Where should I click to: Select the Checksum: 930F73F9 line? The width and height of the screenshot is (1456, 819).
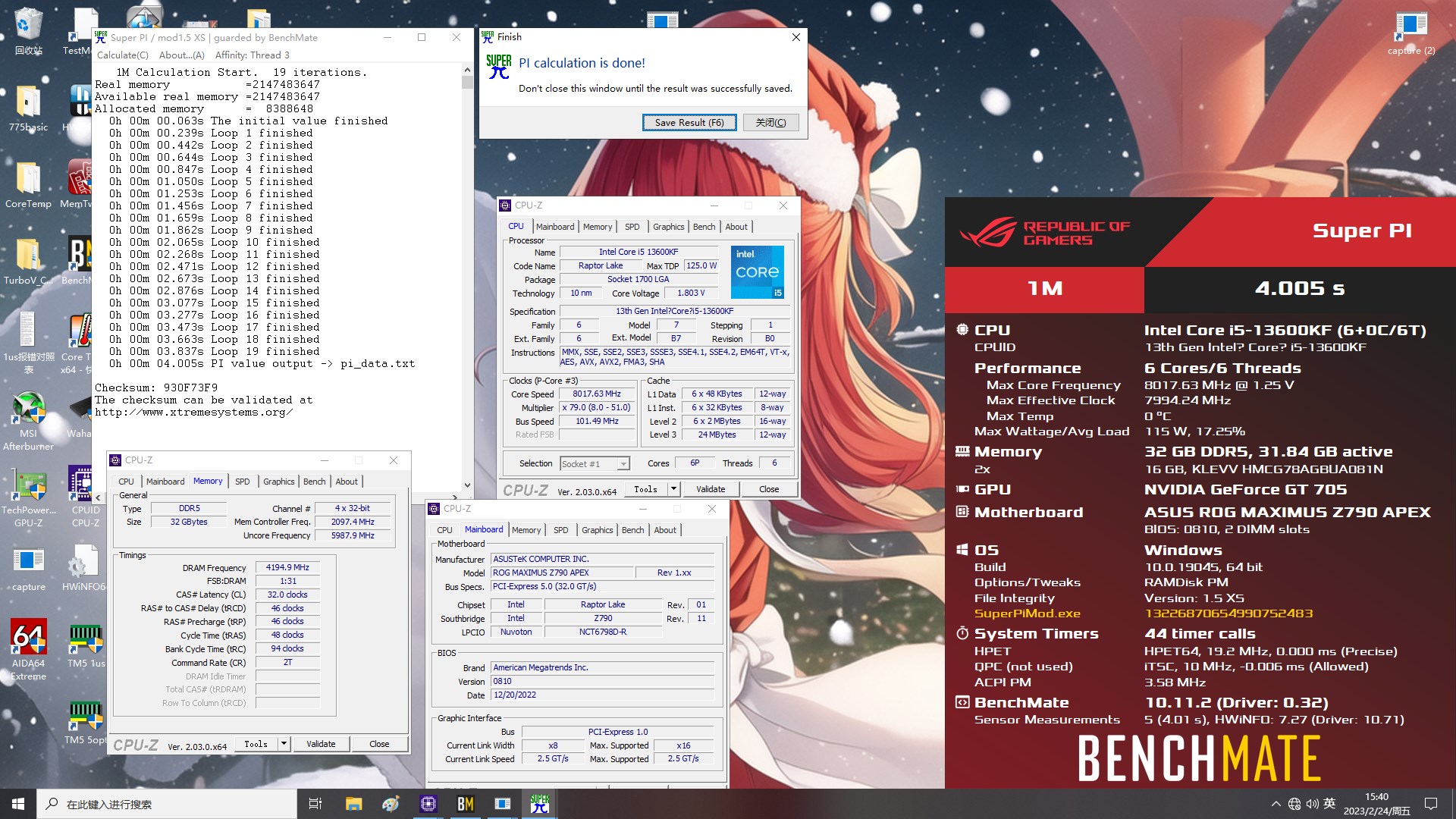(156, 388)
